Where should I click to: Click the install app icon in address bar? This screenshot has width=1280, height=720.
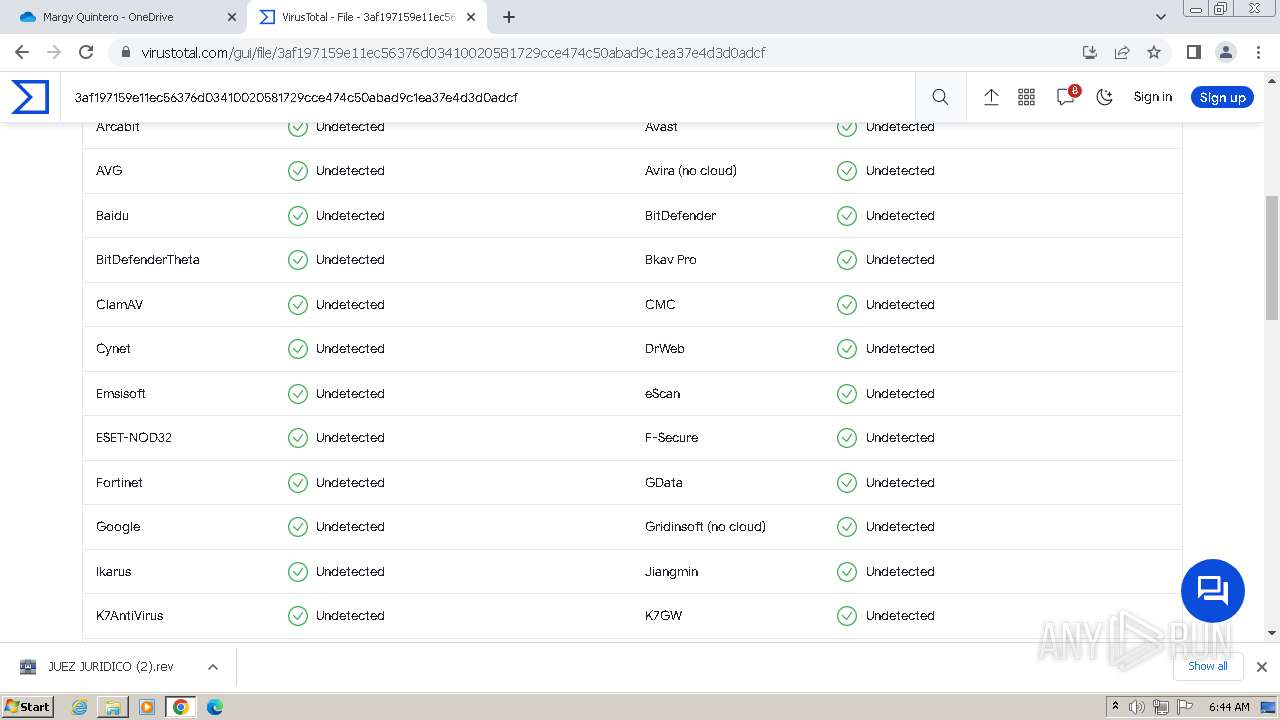1090,52
